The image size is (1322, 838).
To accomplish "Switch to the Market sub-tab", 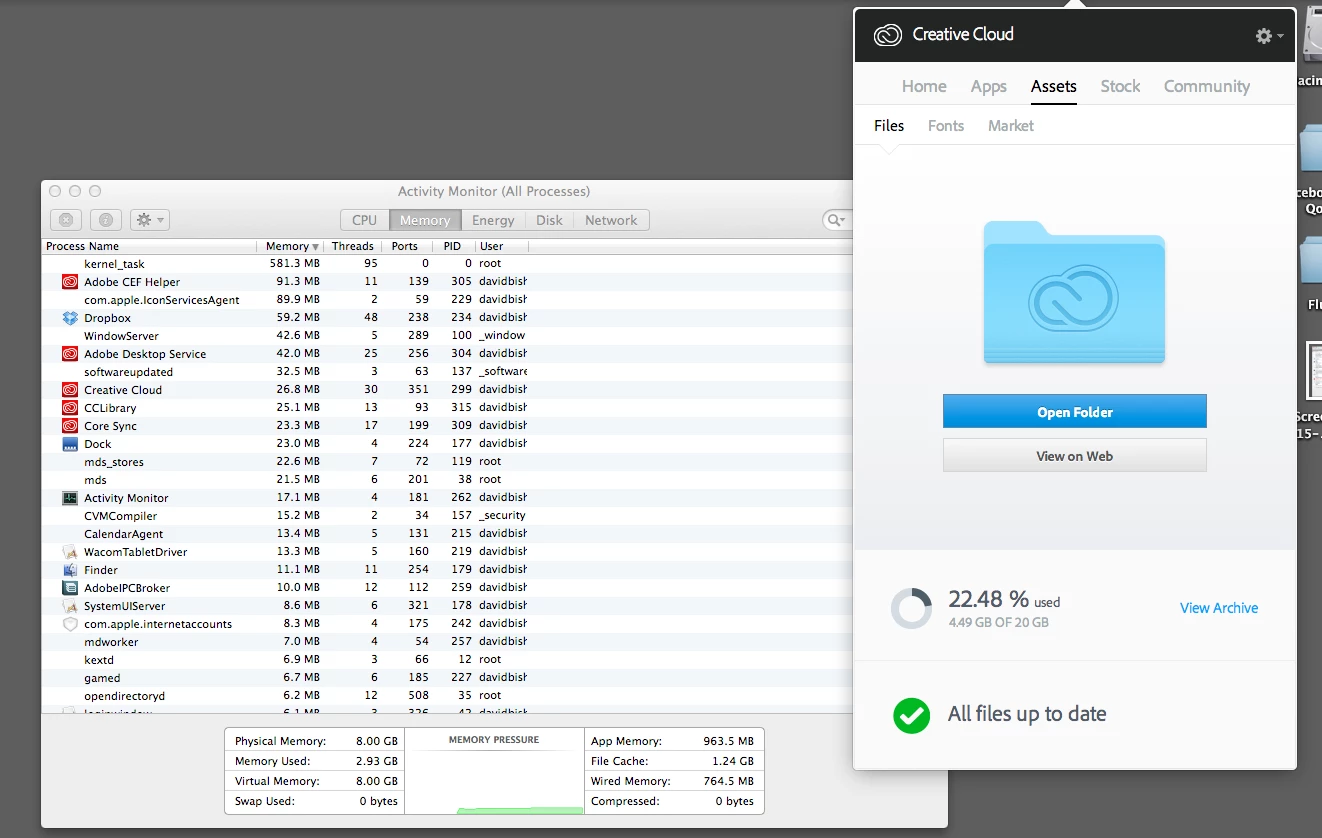I will click(1011, 125).
